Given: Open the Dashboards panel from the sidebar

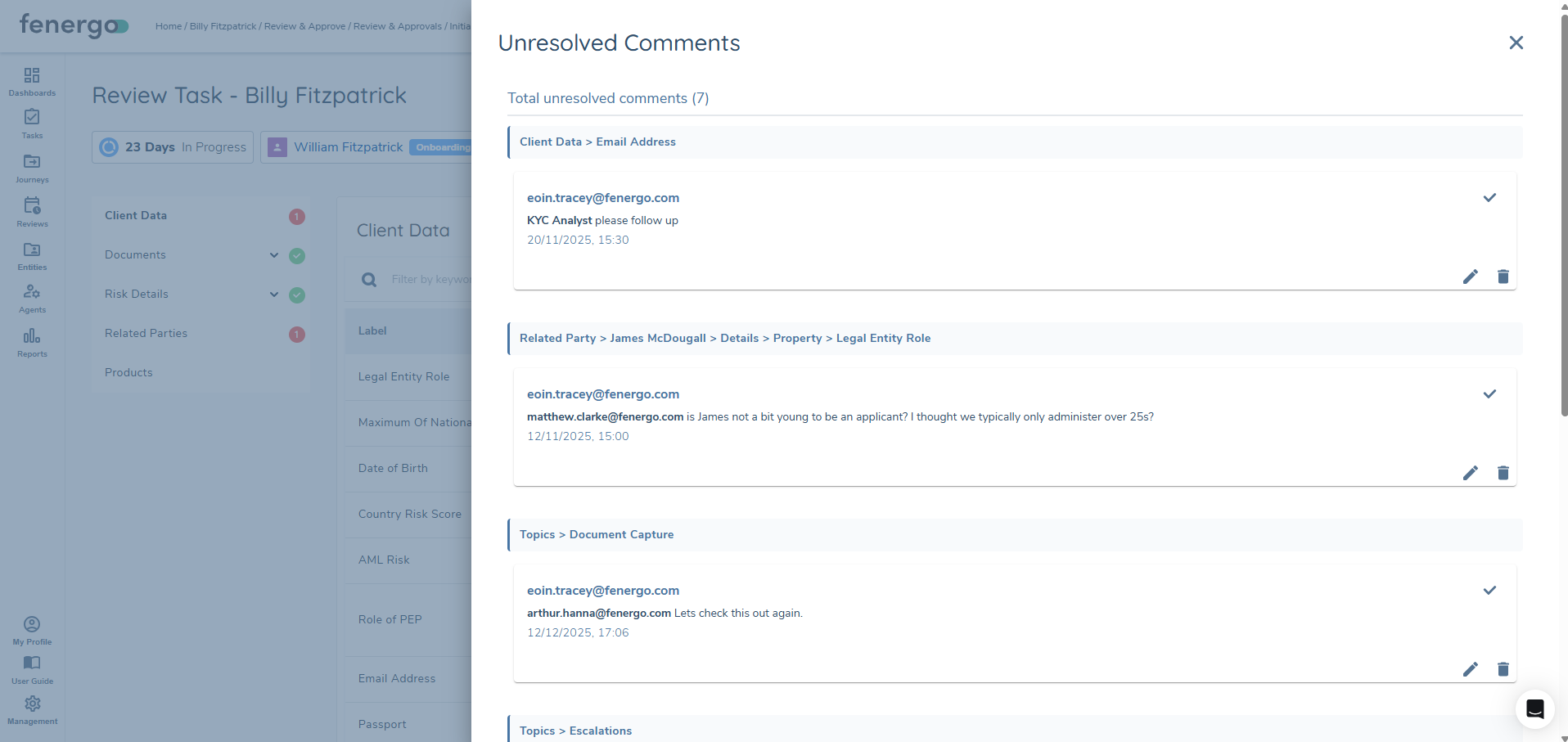Looking at the screenshot, I should 32,81.
